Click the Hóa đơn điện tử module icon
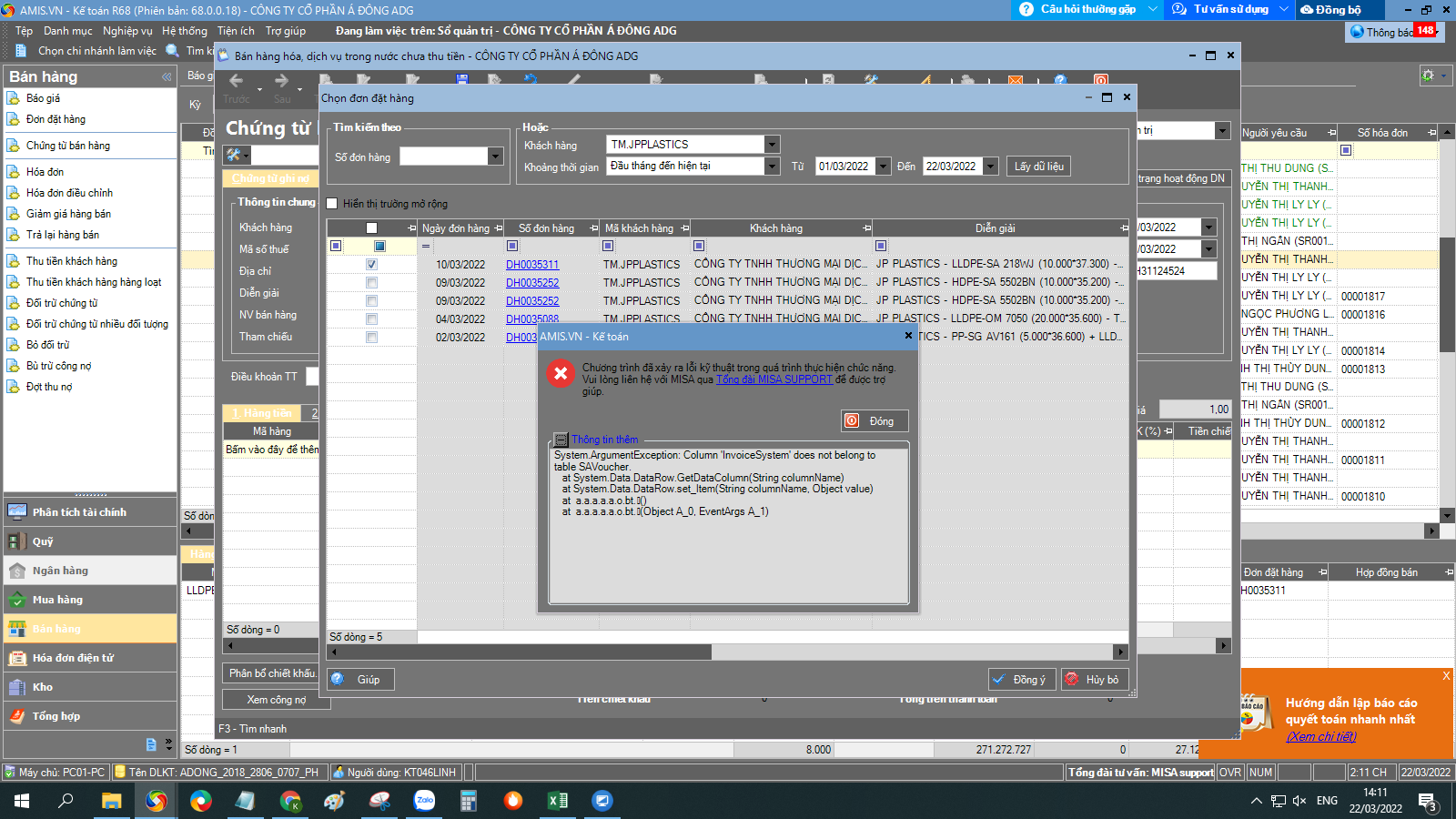The height and width of the screenshot is (819, 1456). coord(17,658)
